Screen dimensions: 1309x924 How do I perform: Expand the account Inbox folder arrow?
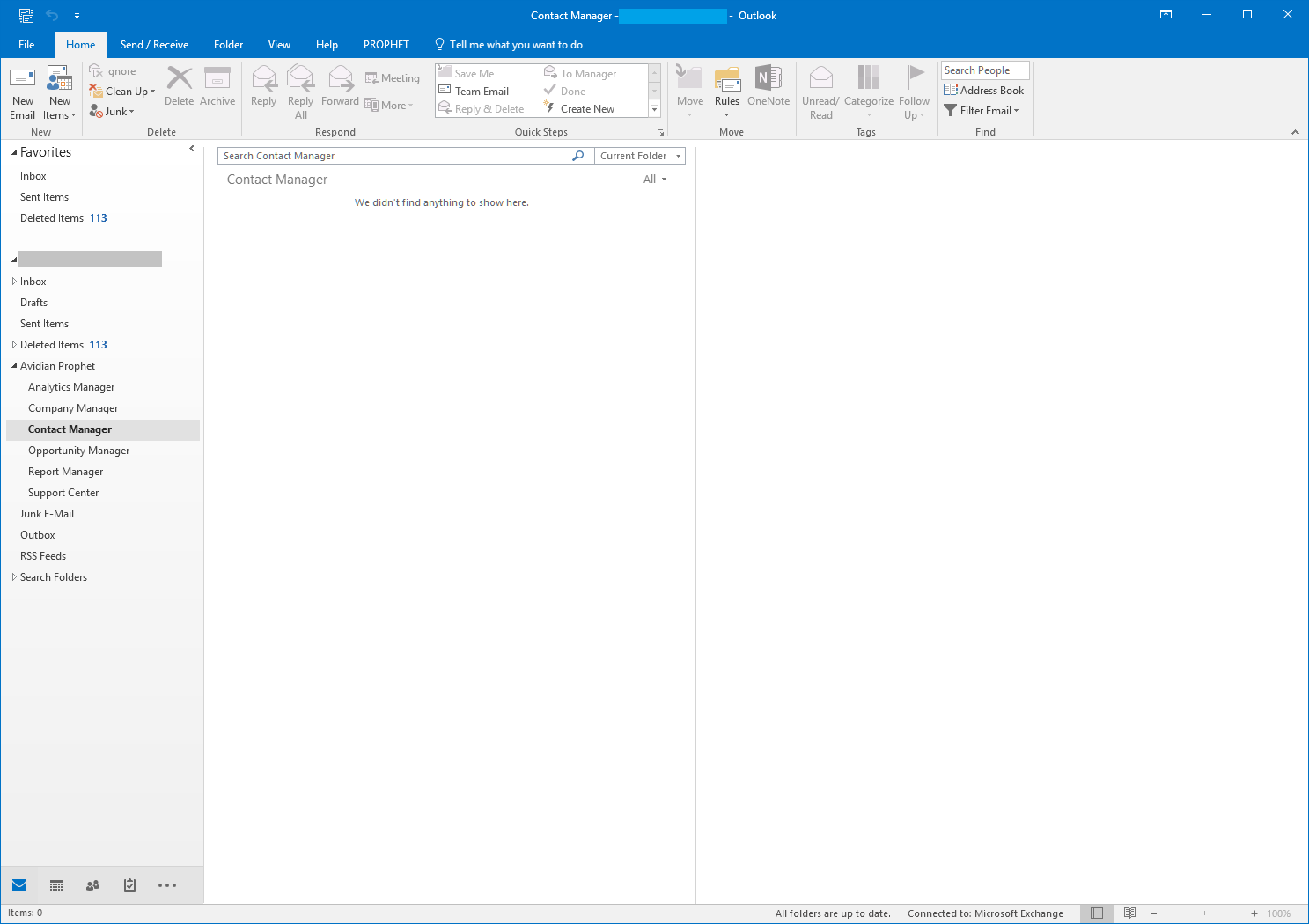[x=14, y=282]
